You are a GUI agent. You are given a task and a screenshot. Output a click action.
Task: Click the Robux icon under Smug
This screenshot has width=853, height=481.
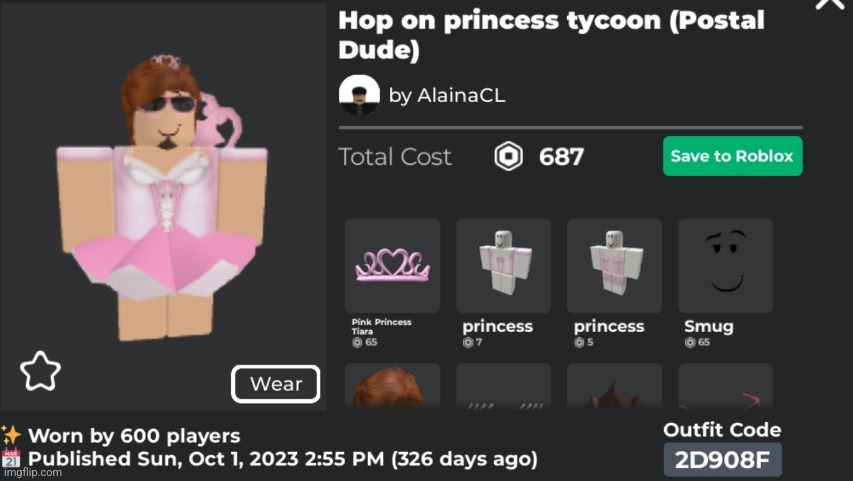[690, 342]
